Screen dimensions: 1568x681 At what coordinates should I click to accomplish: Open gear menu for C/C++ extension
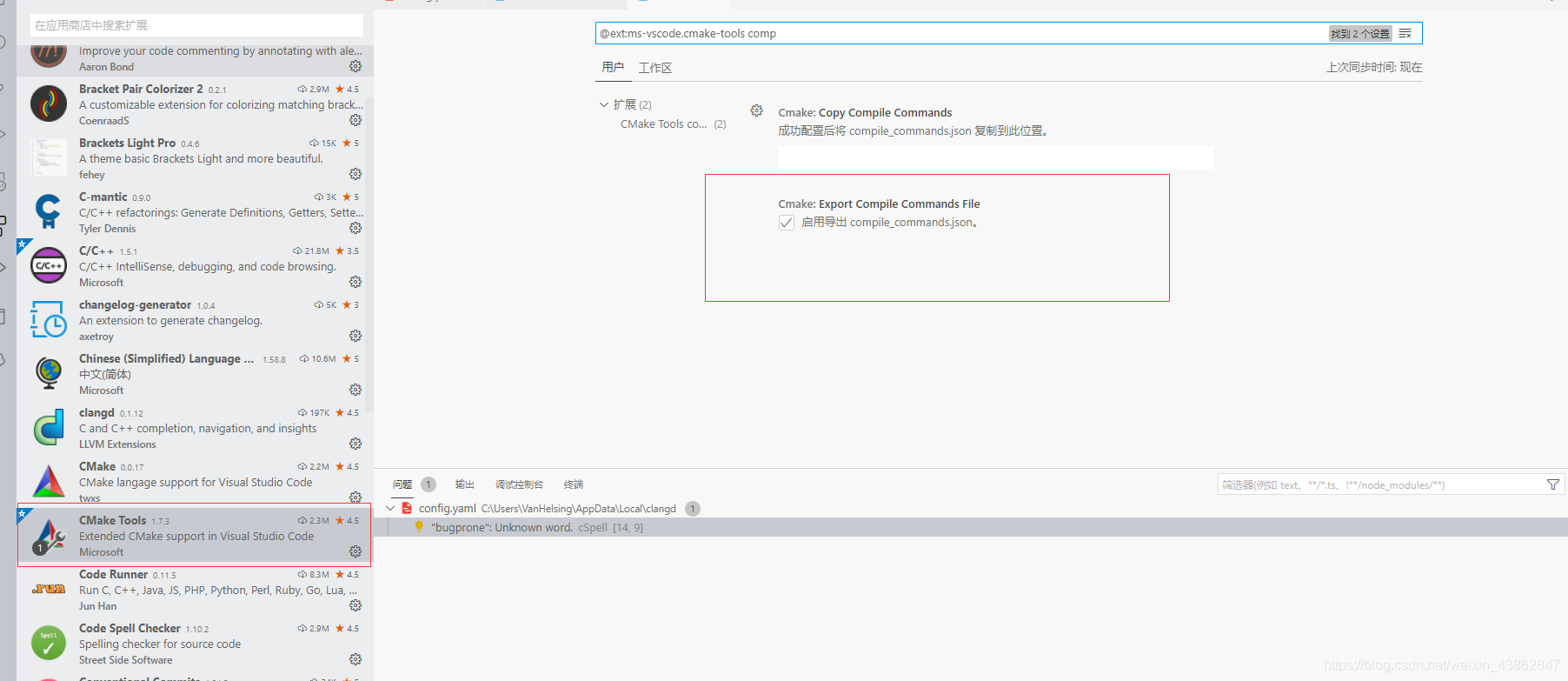tap(355, 282)
